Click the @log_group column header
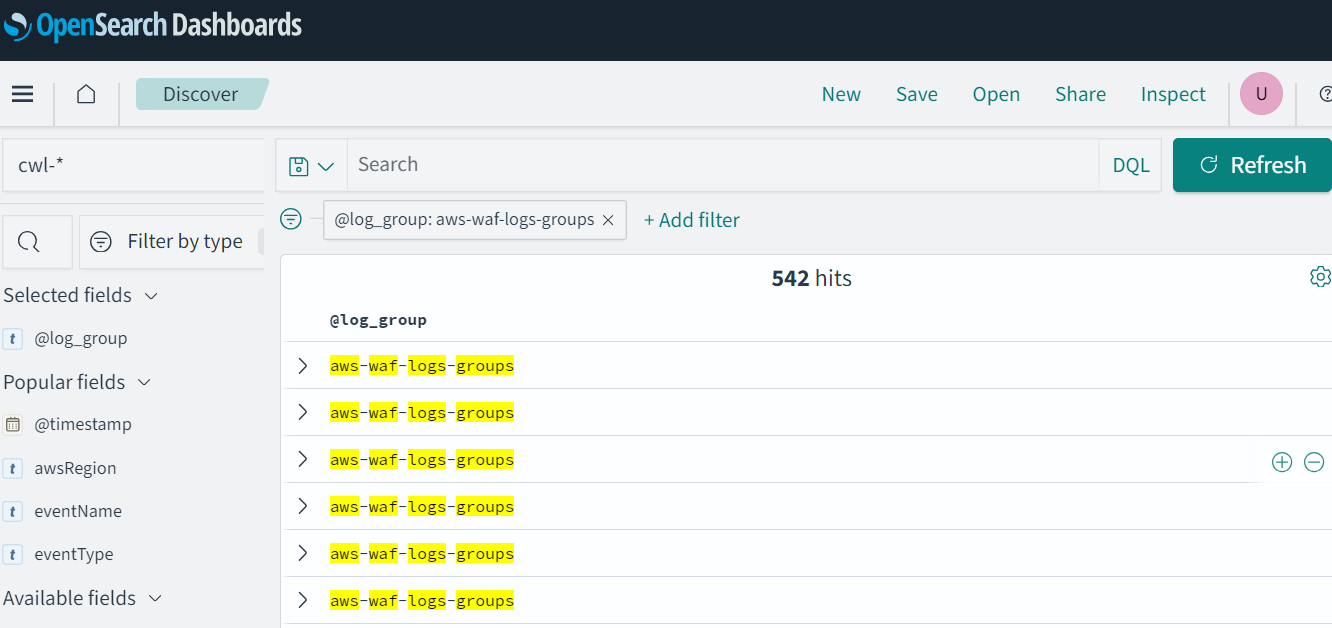 pos(378,320)
